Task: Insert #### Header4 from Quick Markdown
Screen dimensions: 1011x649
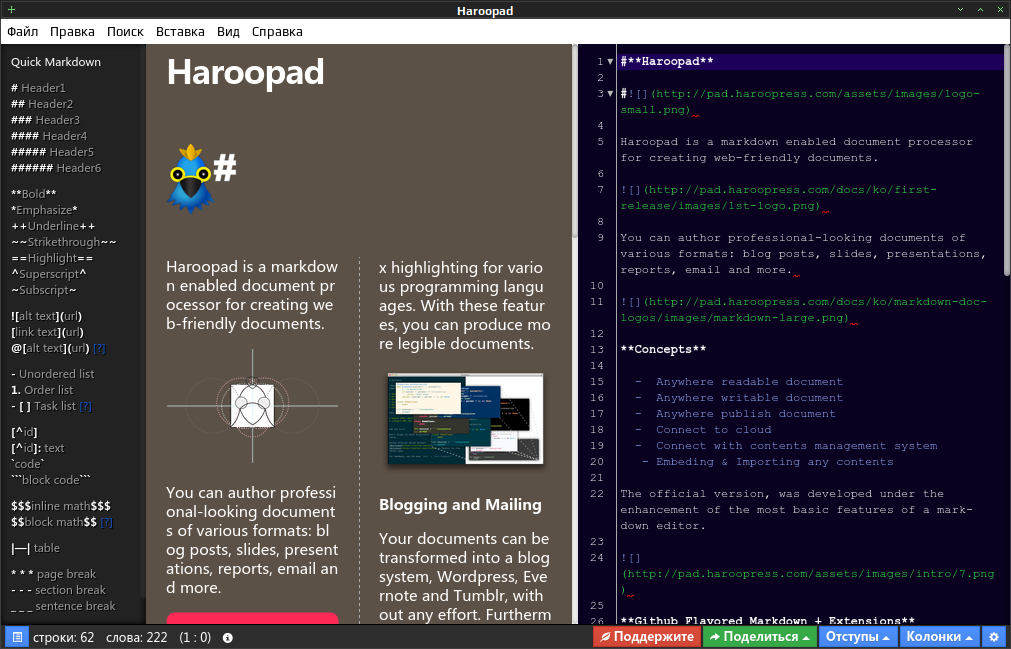Action: click(49, 136)
